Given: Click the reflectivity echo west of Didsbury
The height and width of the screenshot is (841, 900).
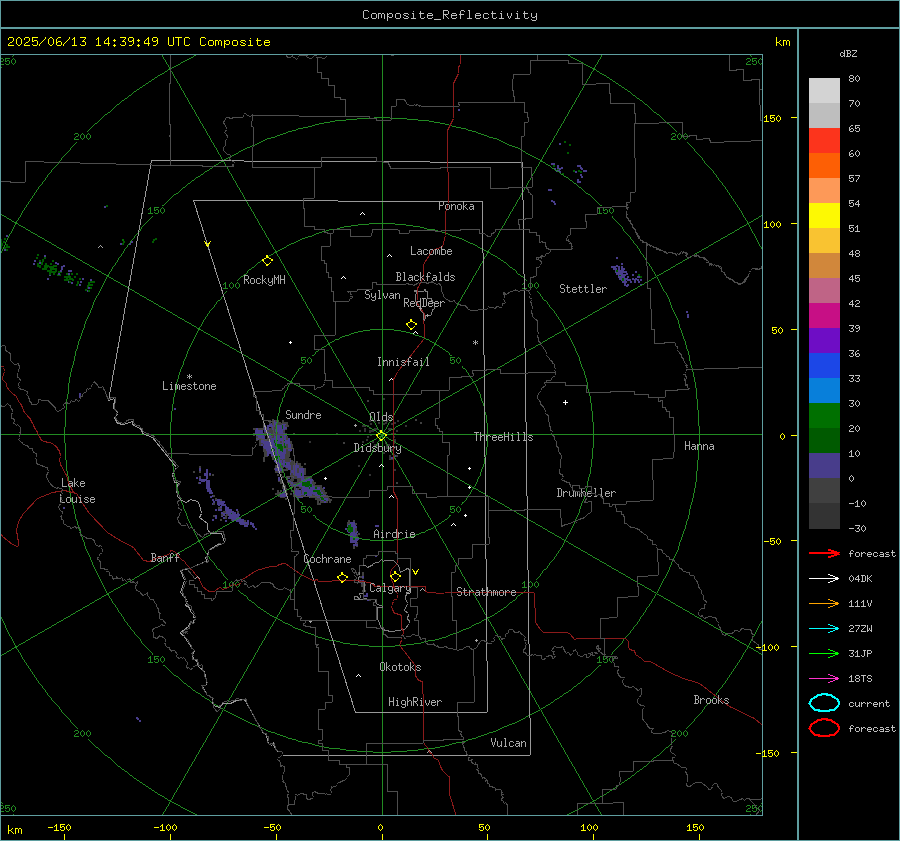Looking at the screenshot, I should (x=292, y=463).
